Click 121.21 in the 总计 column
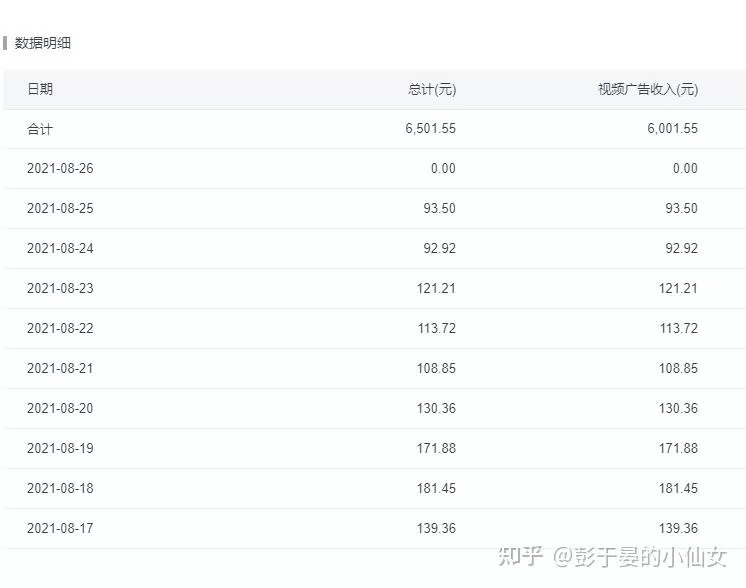This screenshot has width=746, height=588. pos(436,289)
